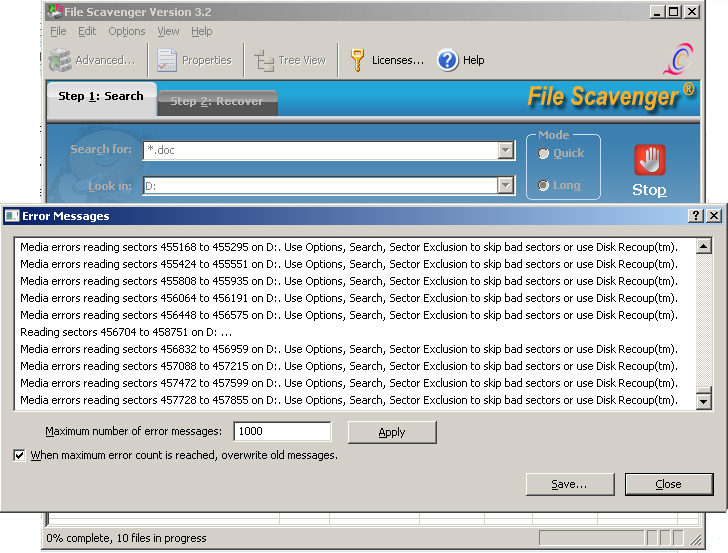Select the error line for sectors 456064 to 456191
This screenshot has height=553, width=728.
pyautogui.click(x=349, y=298)
